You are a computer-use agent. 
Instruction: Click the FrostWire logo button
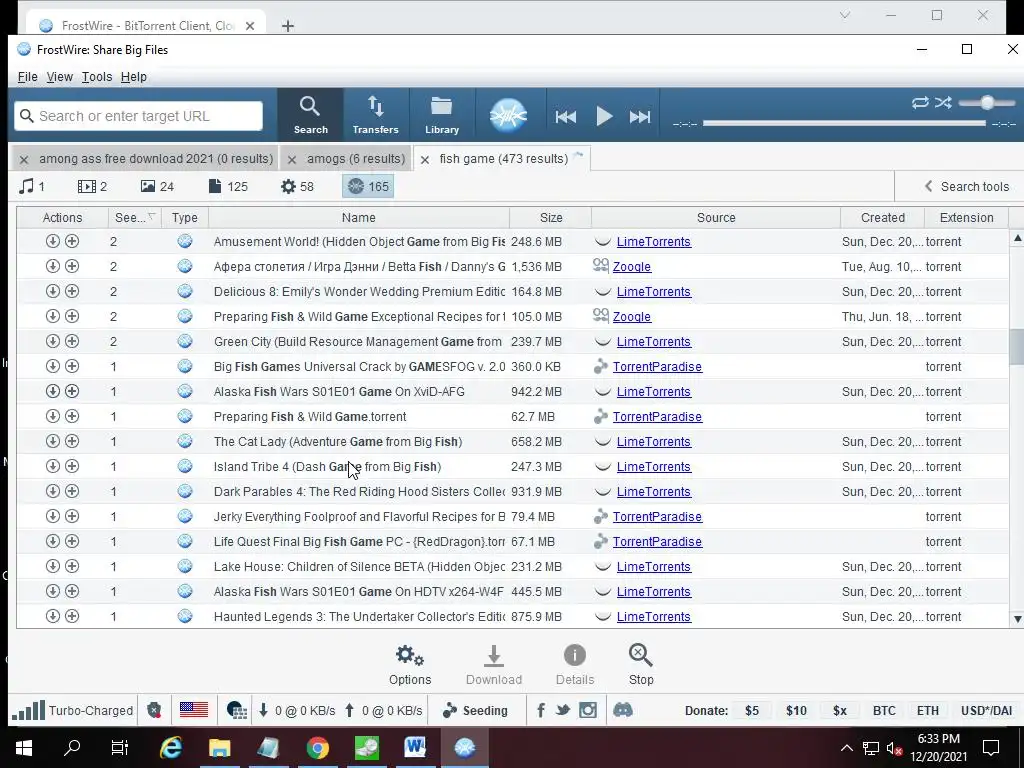tap(508, 116)
